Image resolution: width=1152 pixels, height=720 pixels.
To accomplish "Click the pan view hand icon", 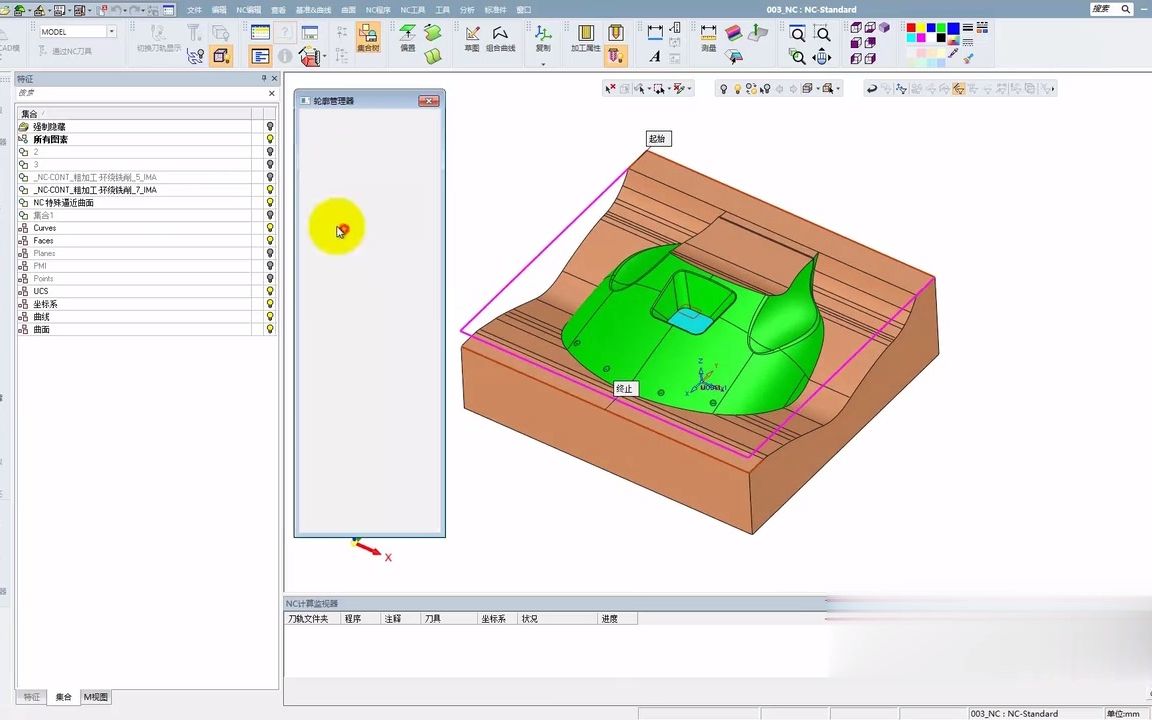I will coord(822,58).
